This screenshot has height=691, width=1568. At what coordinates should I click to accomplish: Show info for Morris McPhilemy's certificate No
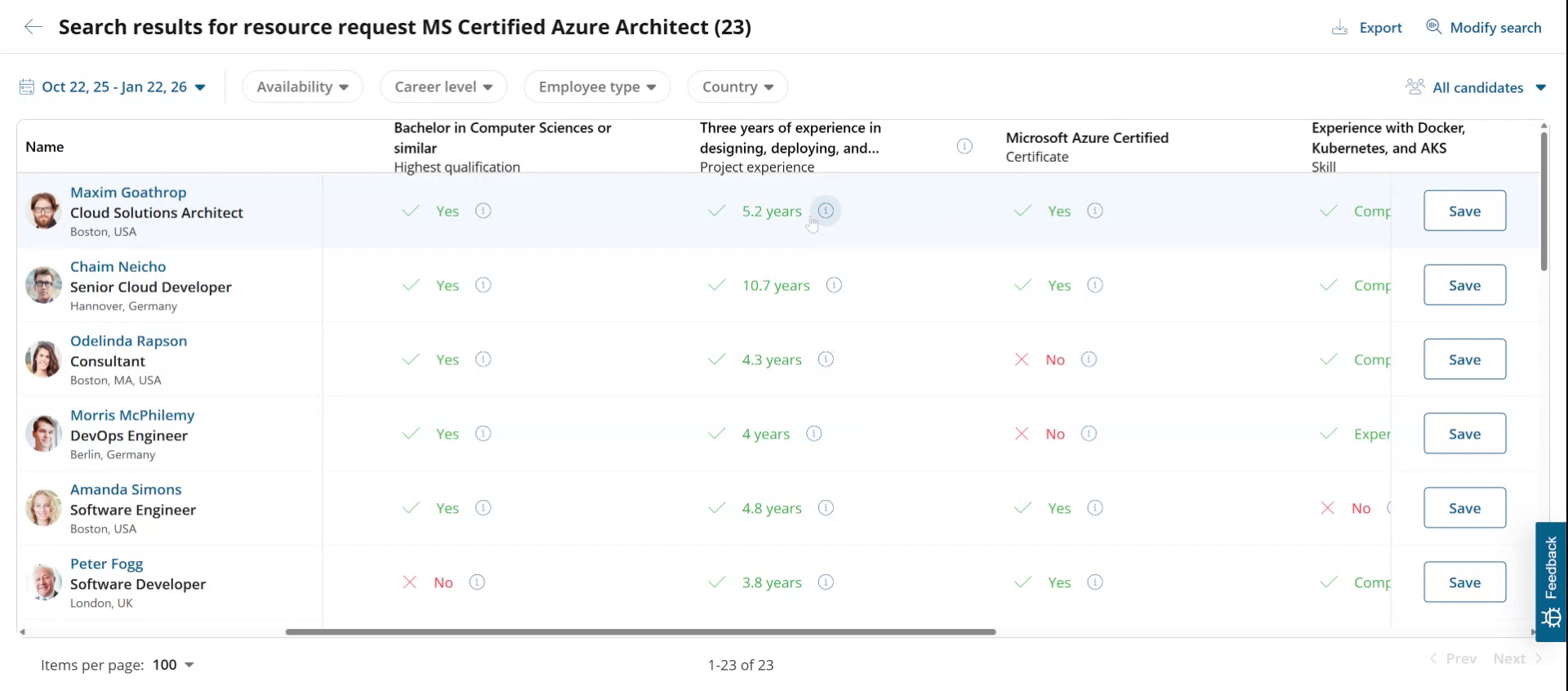[x=1089, y=434]
